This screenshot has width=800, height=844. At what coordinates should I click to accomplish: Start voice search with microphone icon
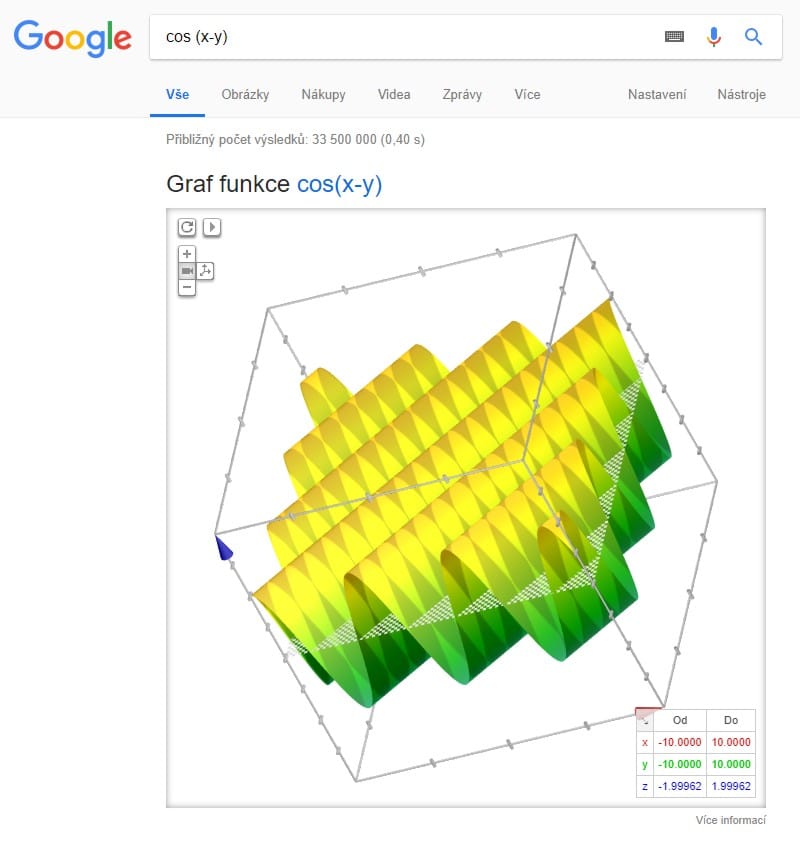coord(713,37)
